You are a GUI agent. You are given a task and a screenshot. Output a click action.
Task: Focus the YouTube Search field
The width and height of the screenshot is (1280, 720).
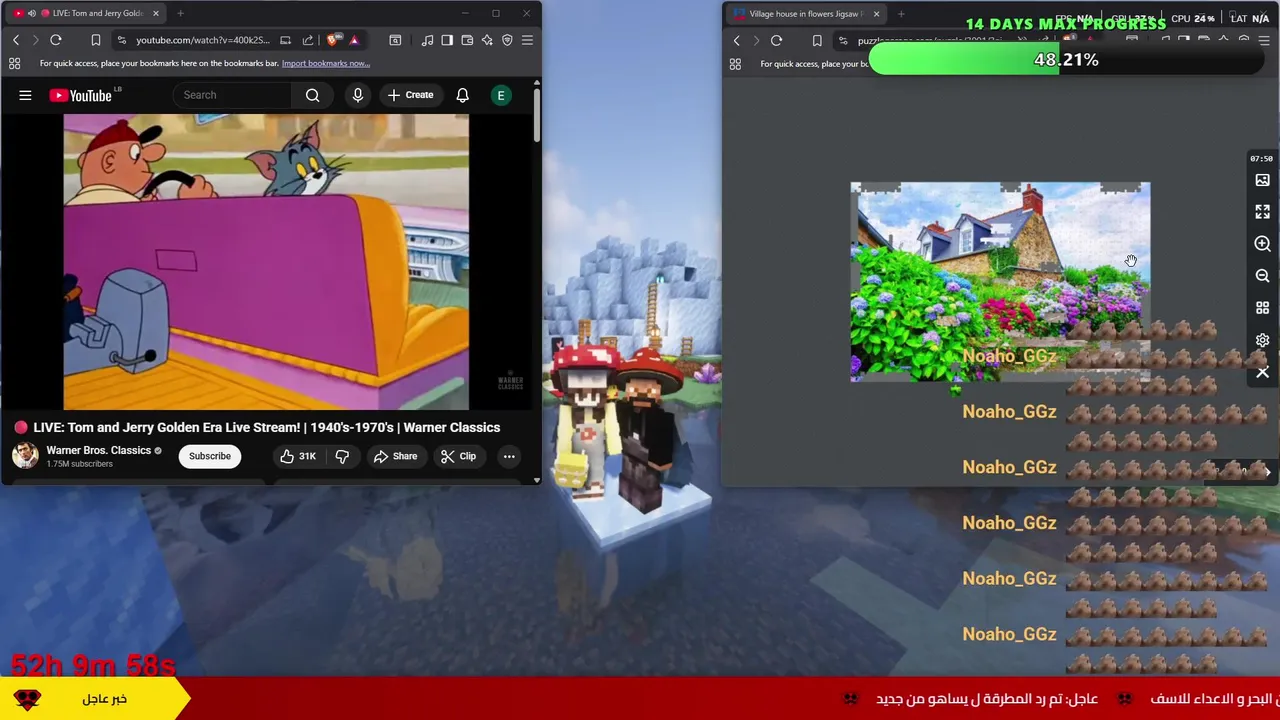tap(232, 95)
